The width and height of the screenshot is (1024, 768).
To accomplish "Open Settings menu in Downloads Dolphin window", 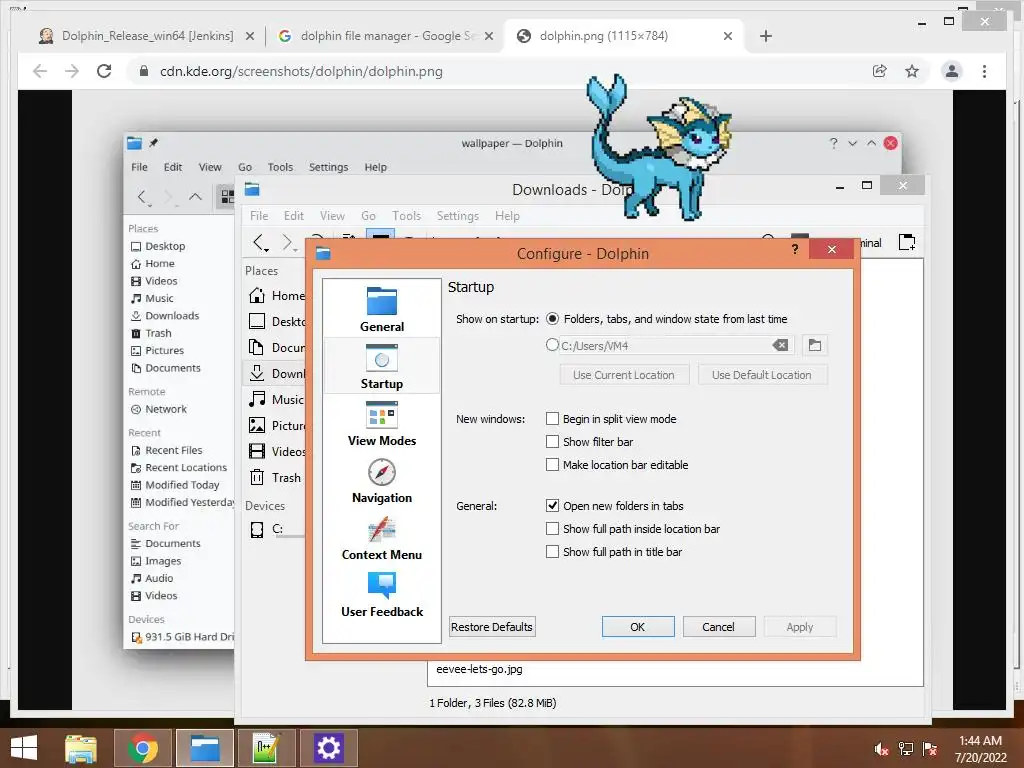I will (x=457, y=216).
